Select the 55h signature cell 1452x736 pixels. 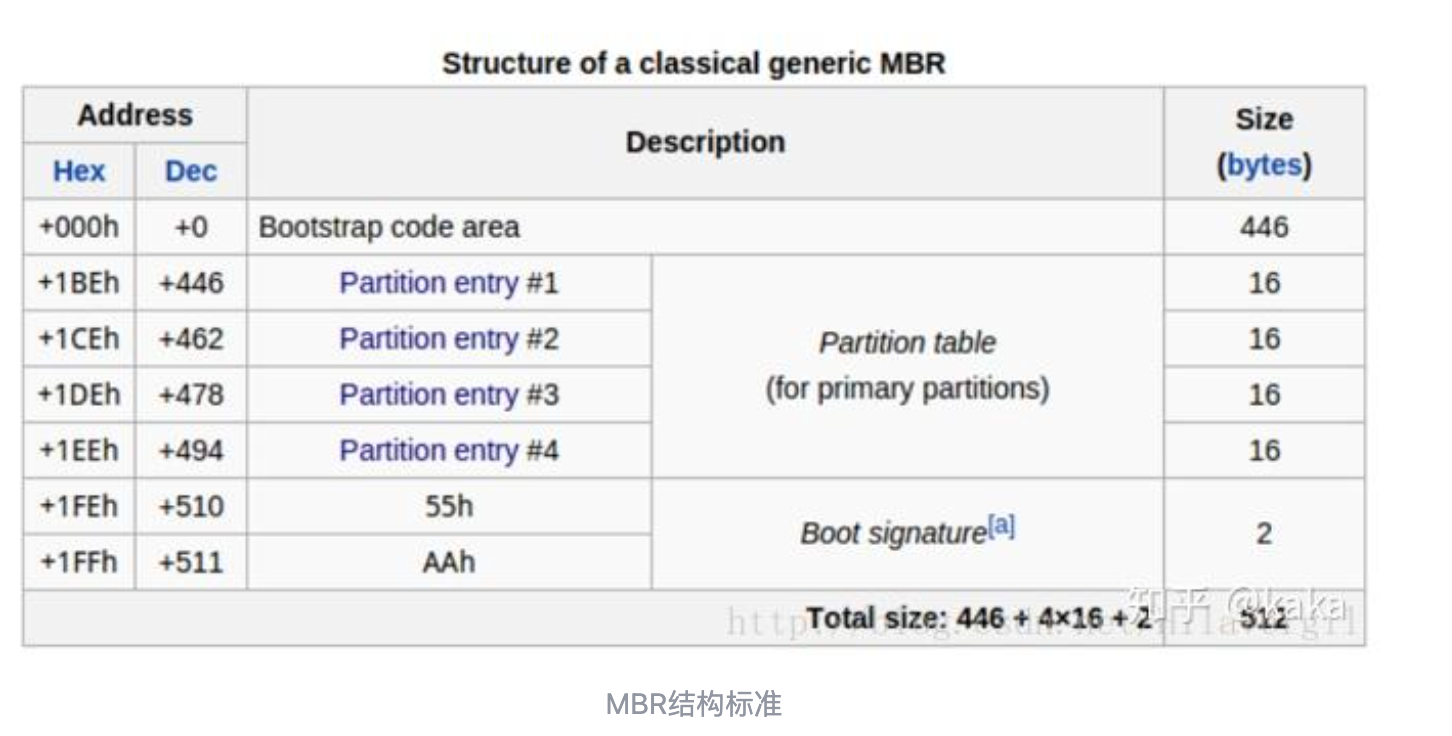pyautogui.click(x=449, y=506)
